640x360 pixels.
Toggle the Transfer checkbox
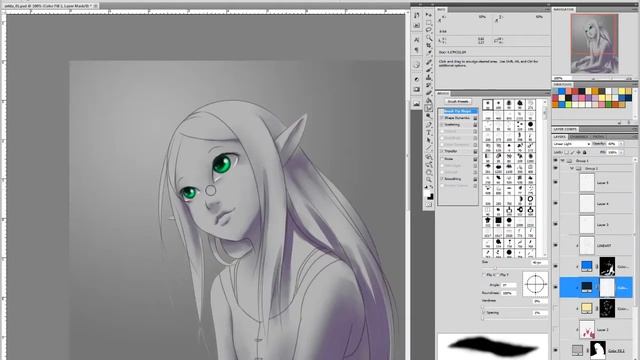[442, 151]
